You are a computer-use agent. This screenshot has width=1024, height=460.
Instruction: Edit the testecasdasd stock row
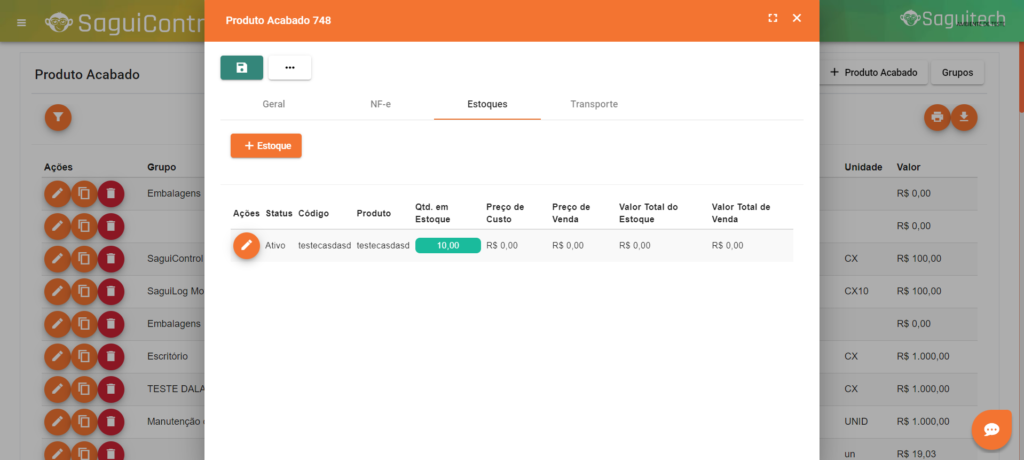click(246, 245)
